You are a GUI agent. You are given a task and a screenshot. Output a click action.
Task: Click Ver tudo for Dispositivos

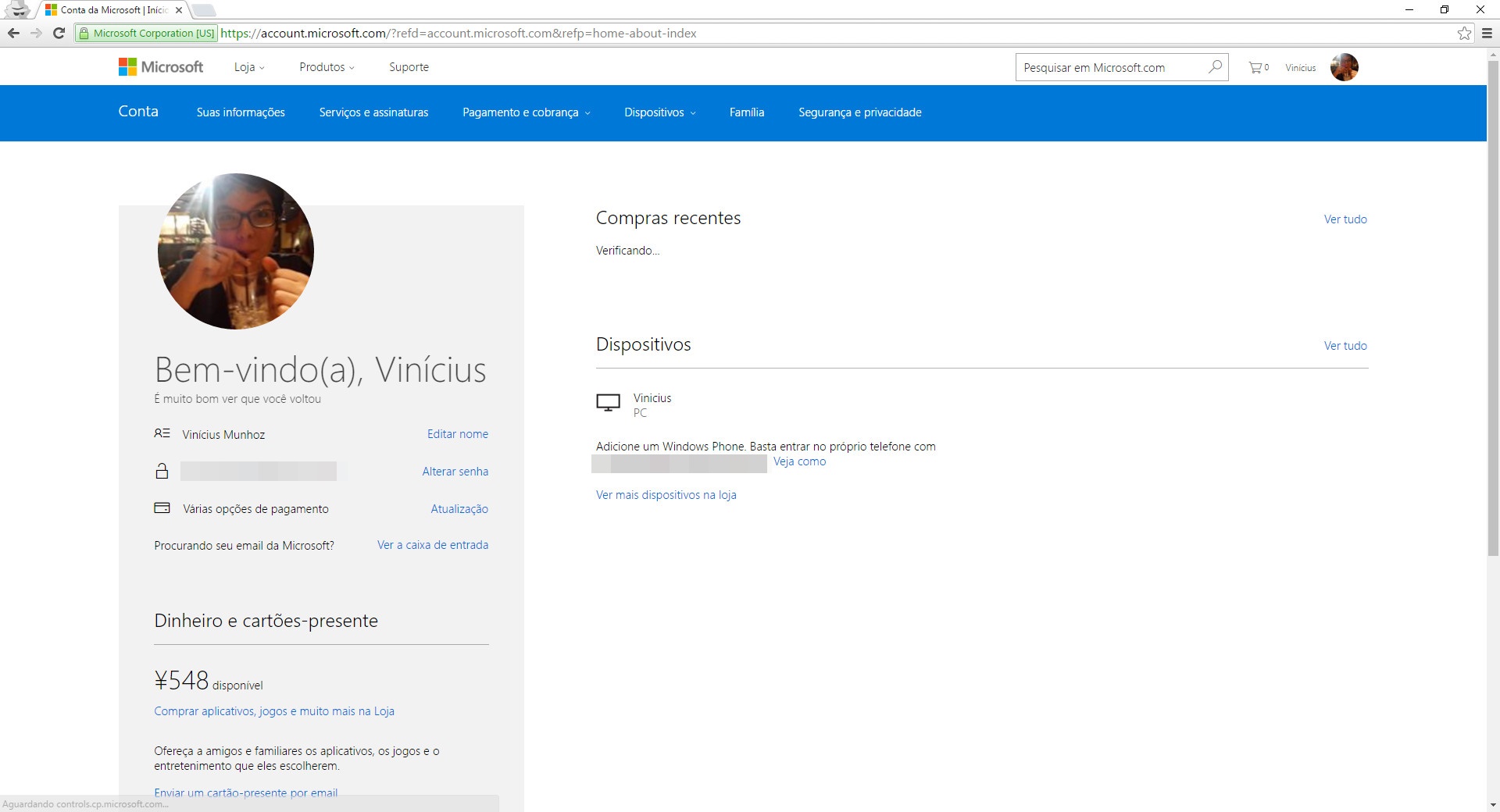coord(1345,346)
